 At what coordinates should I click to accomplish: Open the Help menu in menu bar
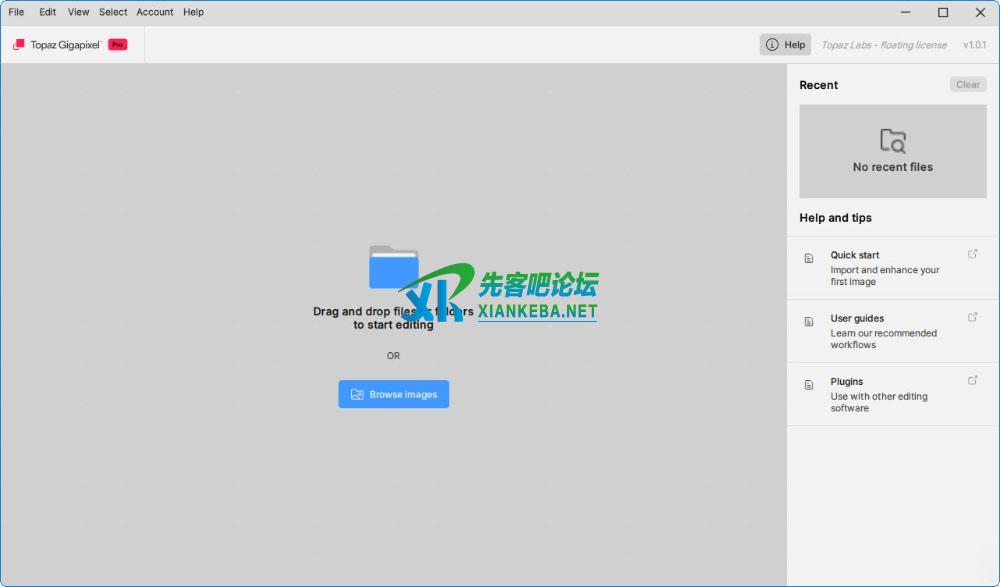coord(193,12)
